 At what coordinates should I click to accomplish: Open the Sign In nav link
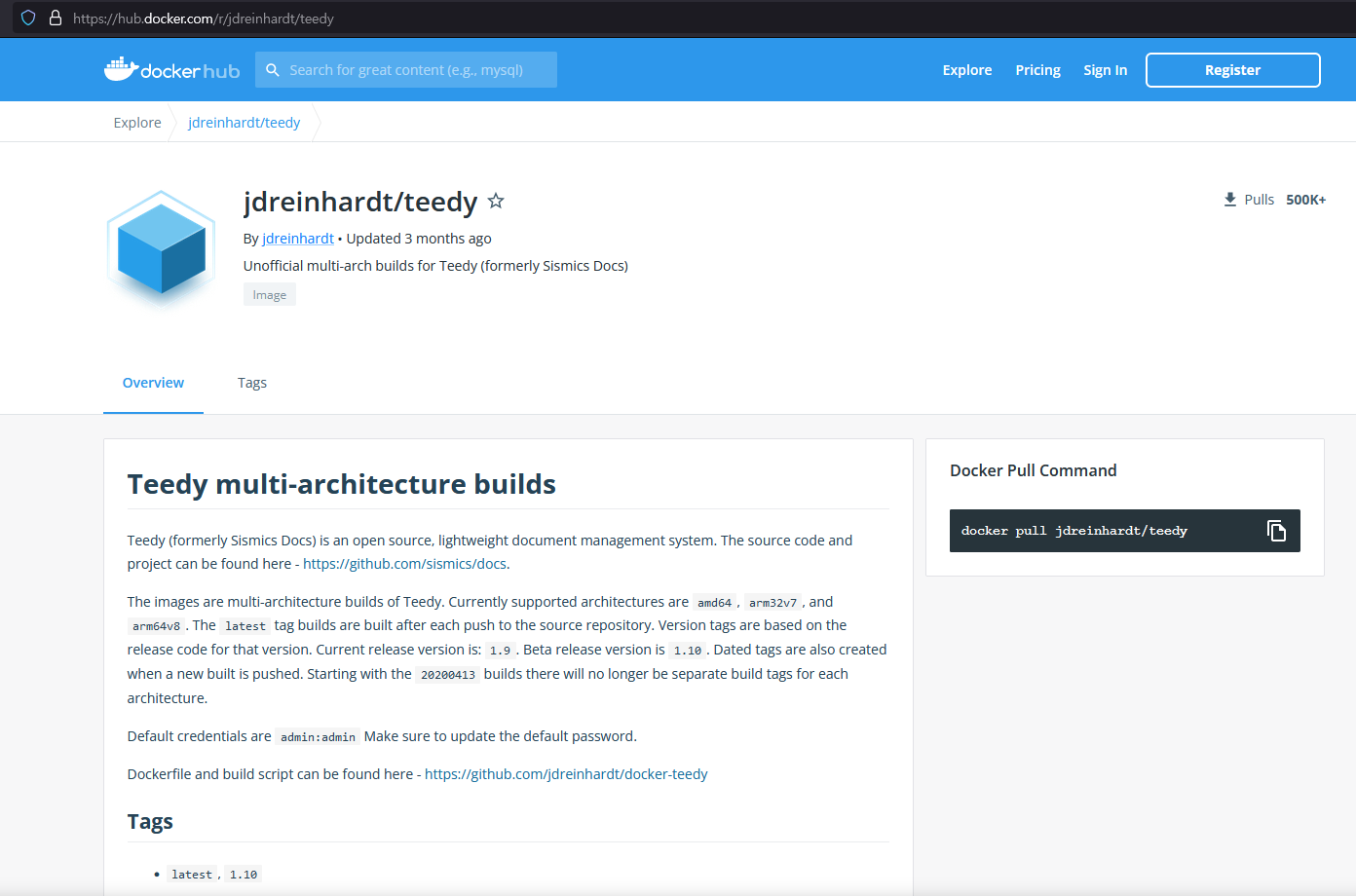[x=1106, y=70]
